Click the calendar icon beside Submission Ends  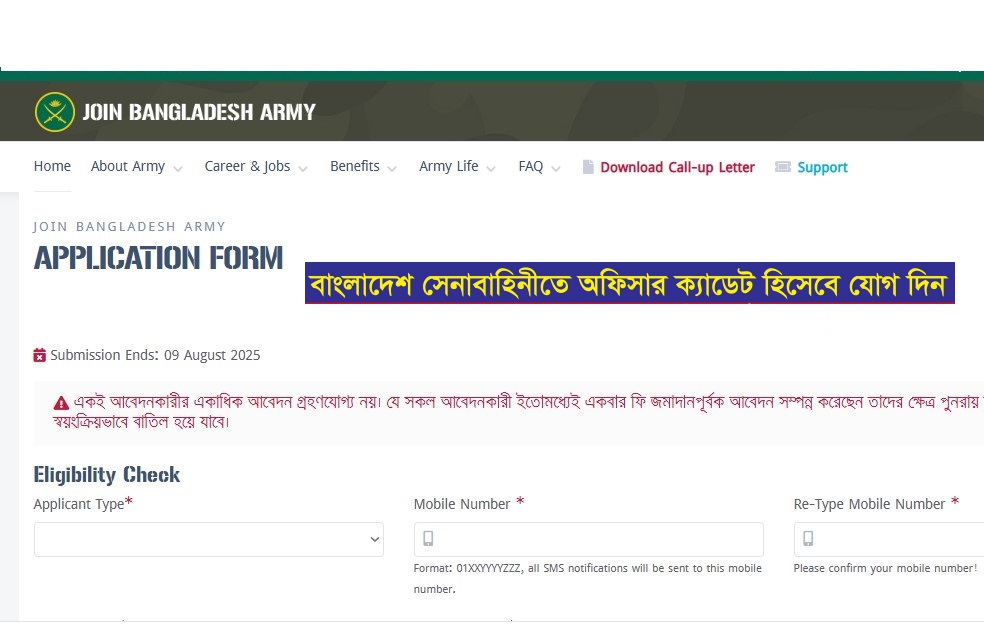[x=40, y=355]
